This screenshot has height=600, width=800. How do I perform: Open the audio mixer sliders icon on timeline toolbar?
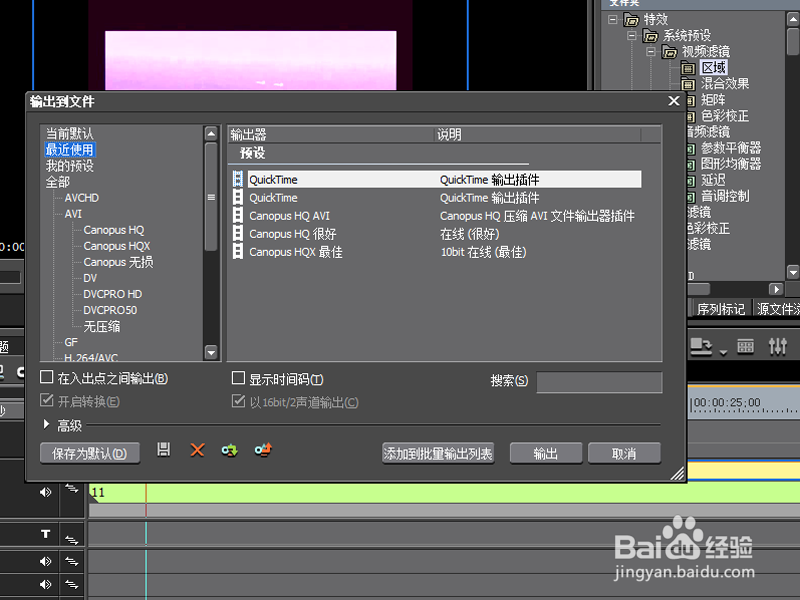point(778,346)
